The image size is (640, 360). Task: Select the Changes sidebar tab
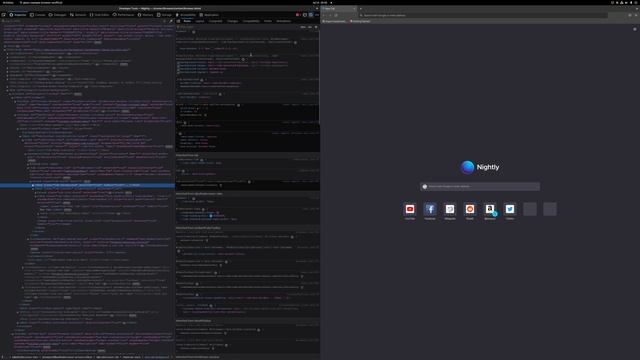[232, 21]
